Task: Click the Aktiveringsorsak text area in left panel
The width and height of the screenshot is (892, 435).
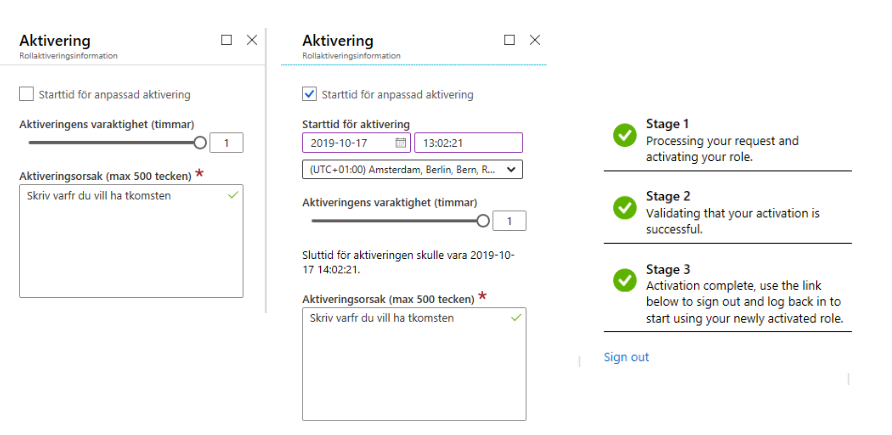Action: point(131,241)
